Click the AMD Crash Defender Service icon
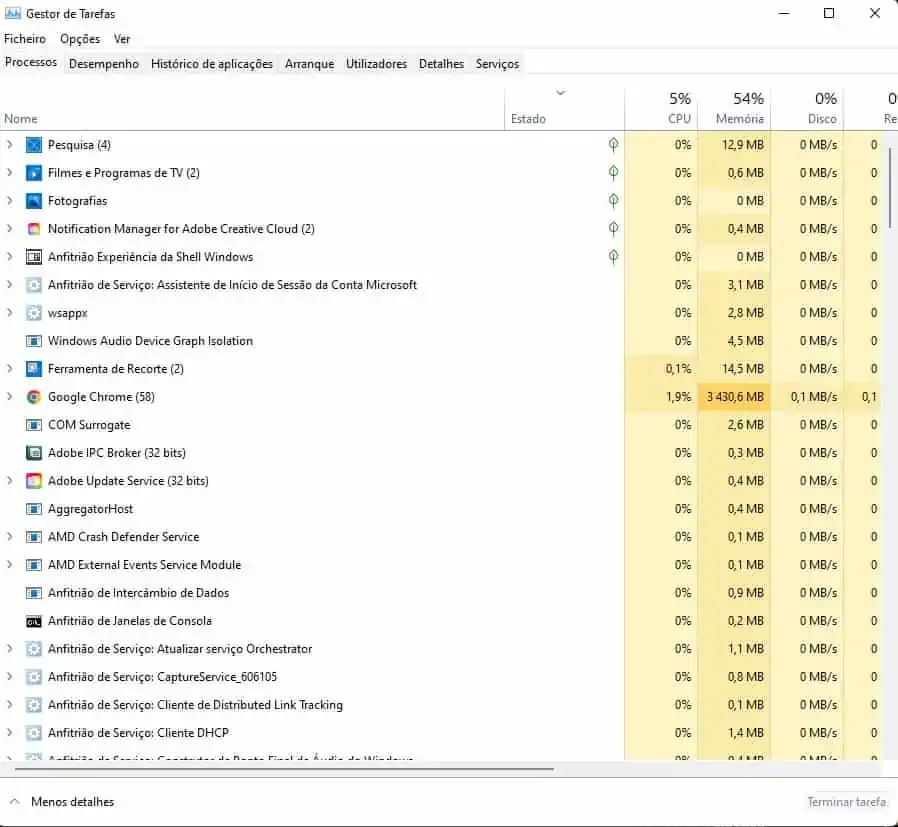Image resolution: width=898 pixels, height=827 pixels. (x=34, y=537)
